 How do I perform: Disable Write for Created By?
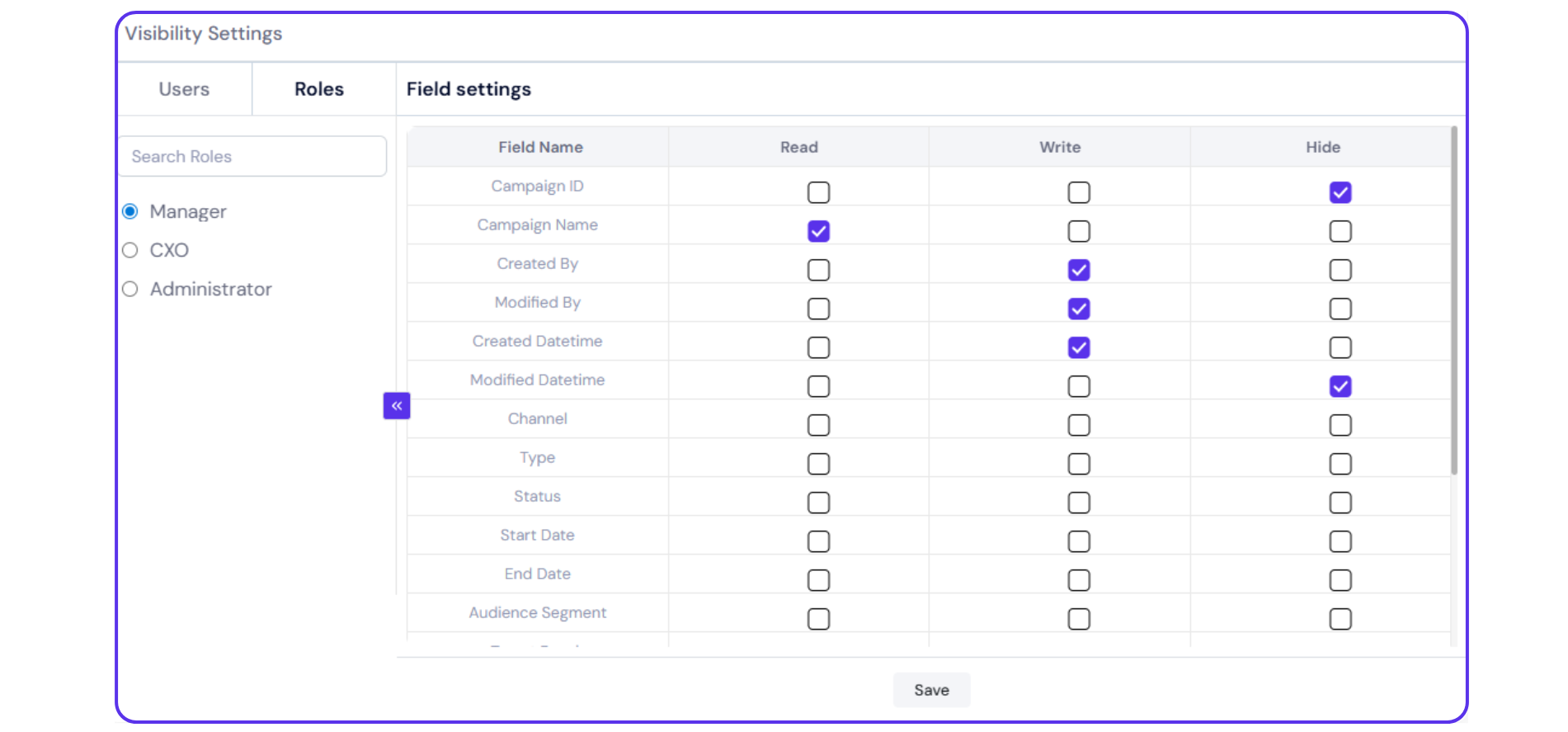pos(1079,270)
